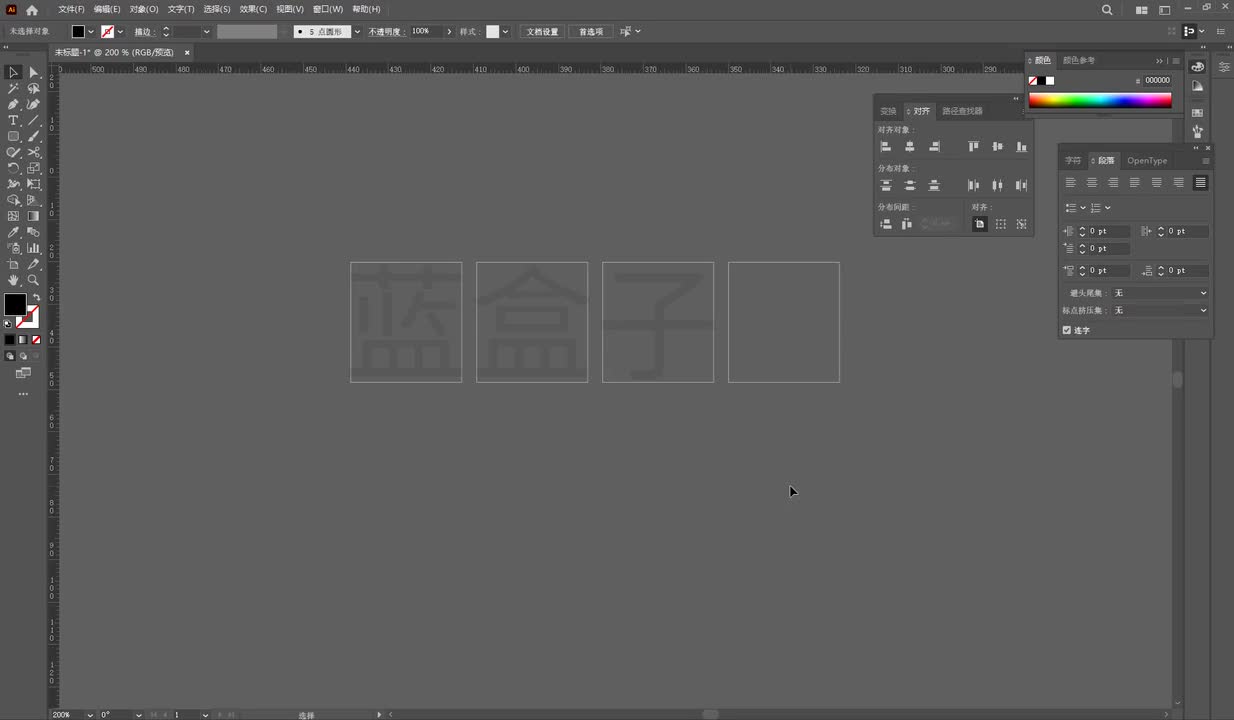The image size is (1234, 720).
Task: Set color mode to None in toolbar
Action: click(36, 340)
